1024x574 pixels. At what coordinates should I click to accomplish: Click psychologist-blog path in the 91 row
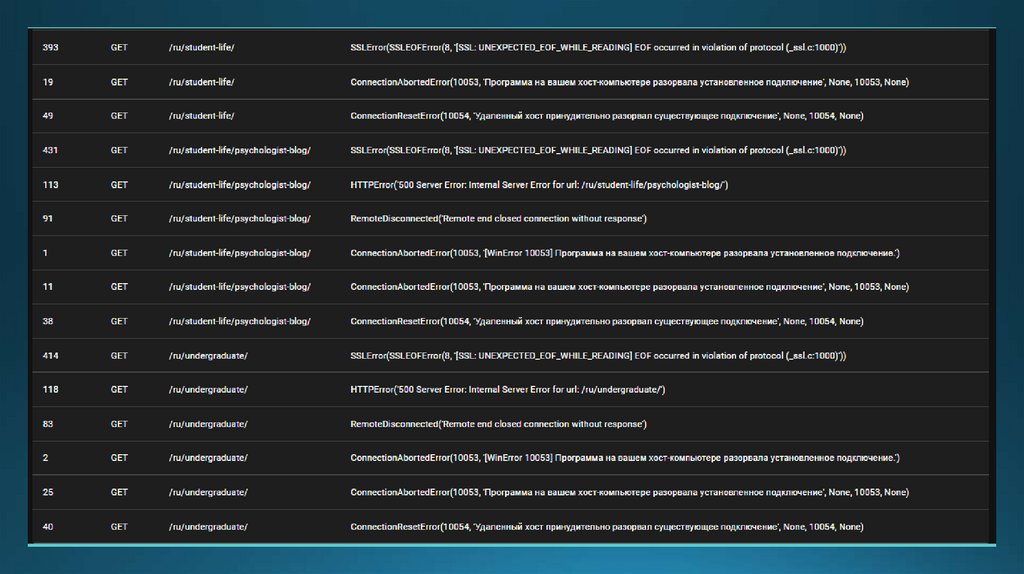point(240,218)
